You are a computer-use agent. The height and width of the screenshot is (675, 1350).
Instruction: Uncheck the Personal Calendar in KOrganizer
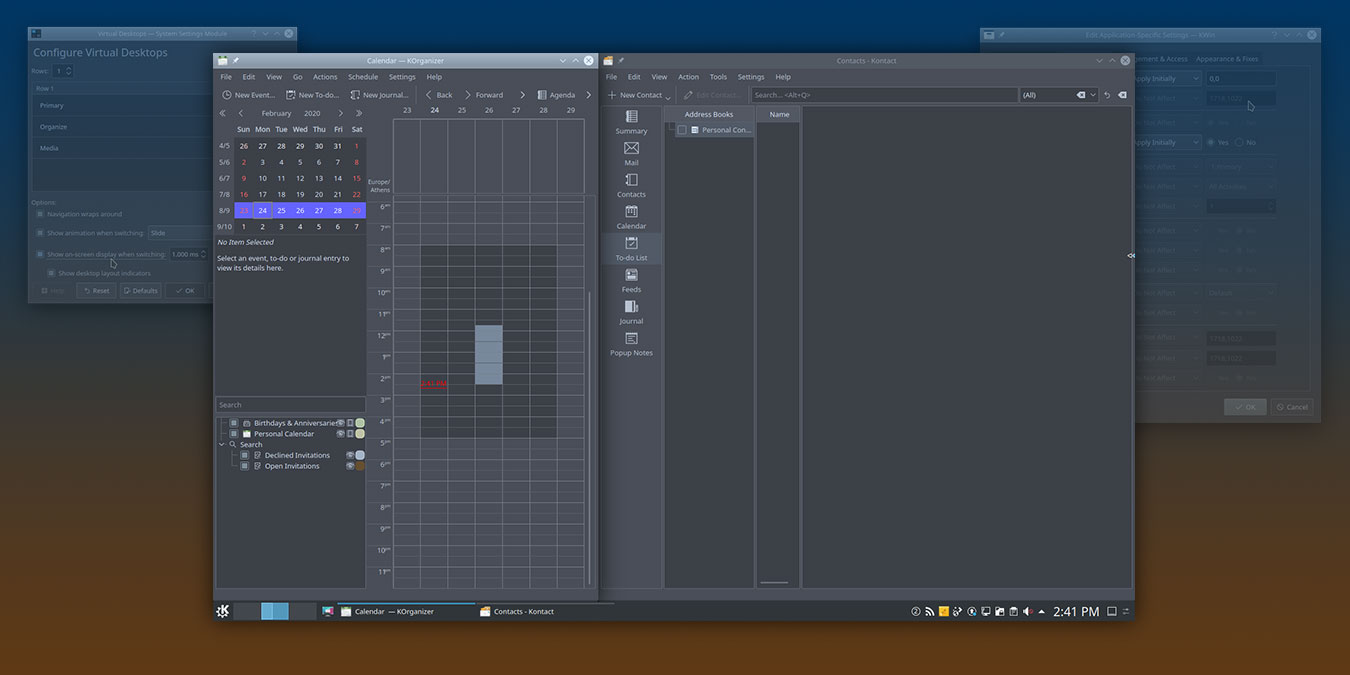[234, 432]
